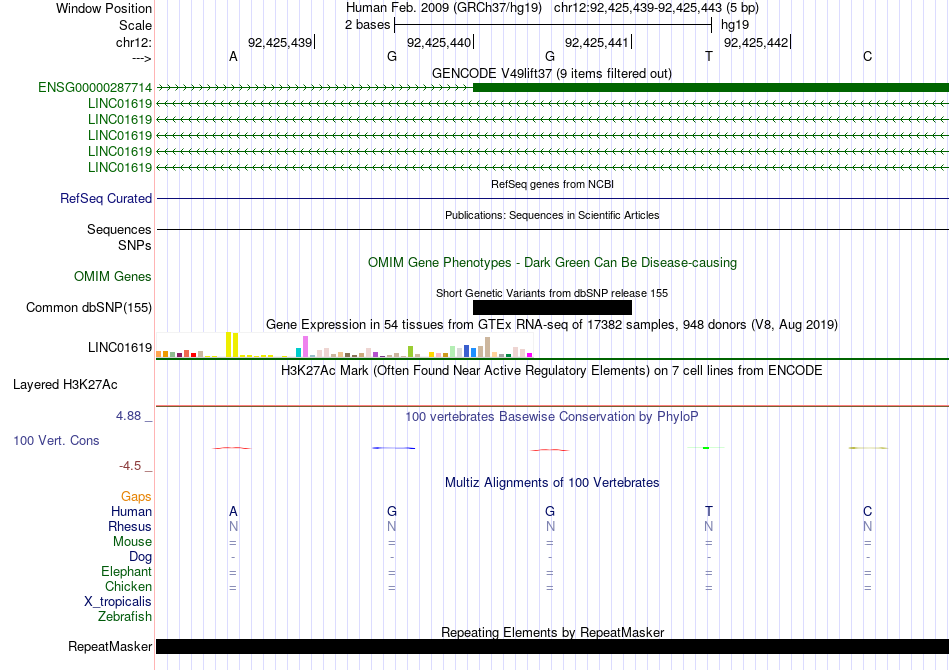Image resolution: width=950 pixels, height=670 pixels.
Task: Click the OMIM Genes track label
Action: [113, 277]
